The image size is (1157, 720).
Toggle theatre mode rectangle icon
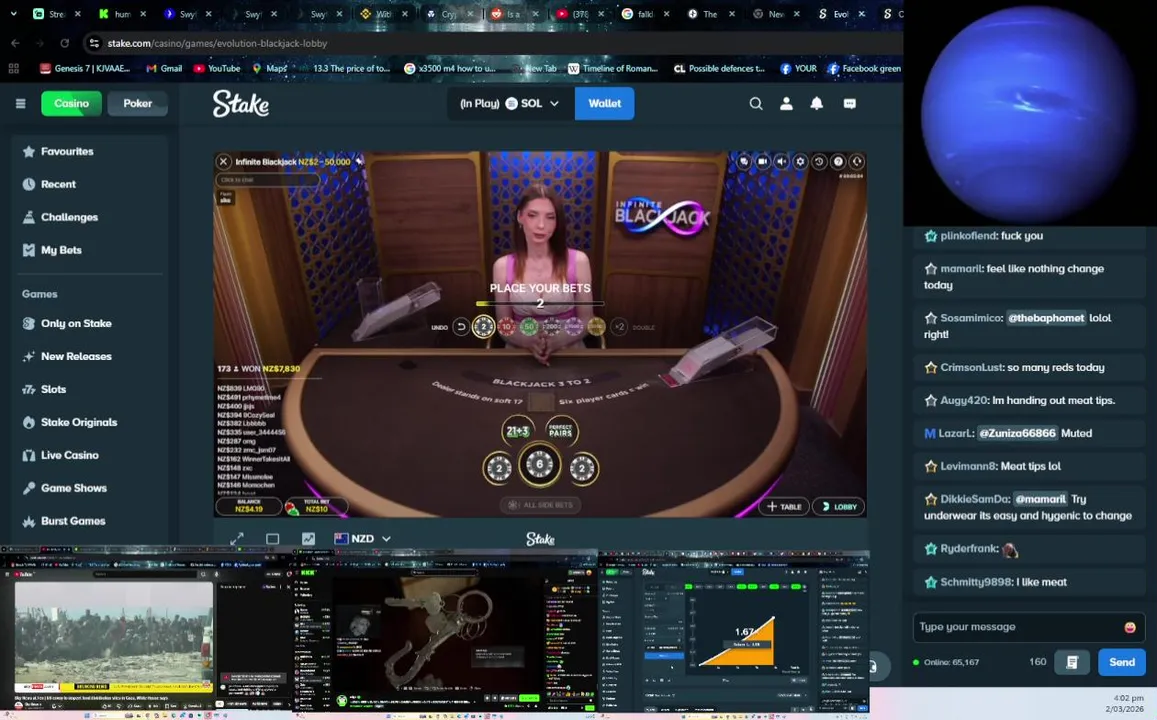click(x=272, y=539)
